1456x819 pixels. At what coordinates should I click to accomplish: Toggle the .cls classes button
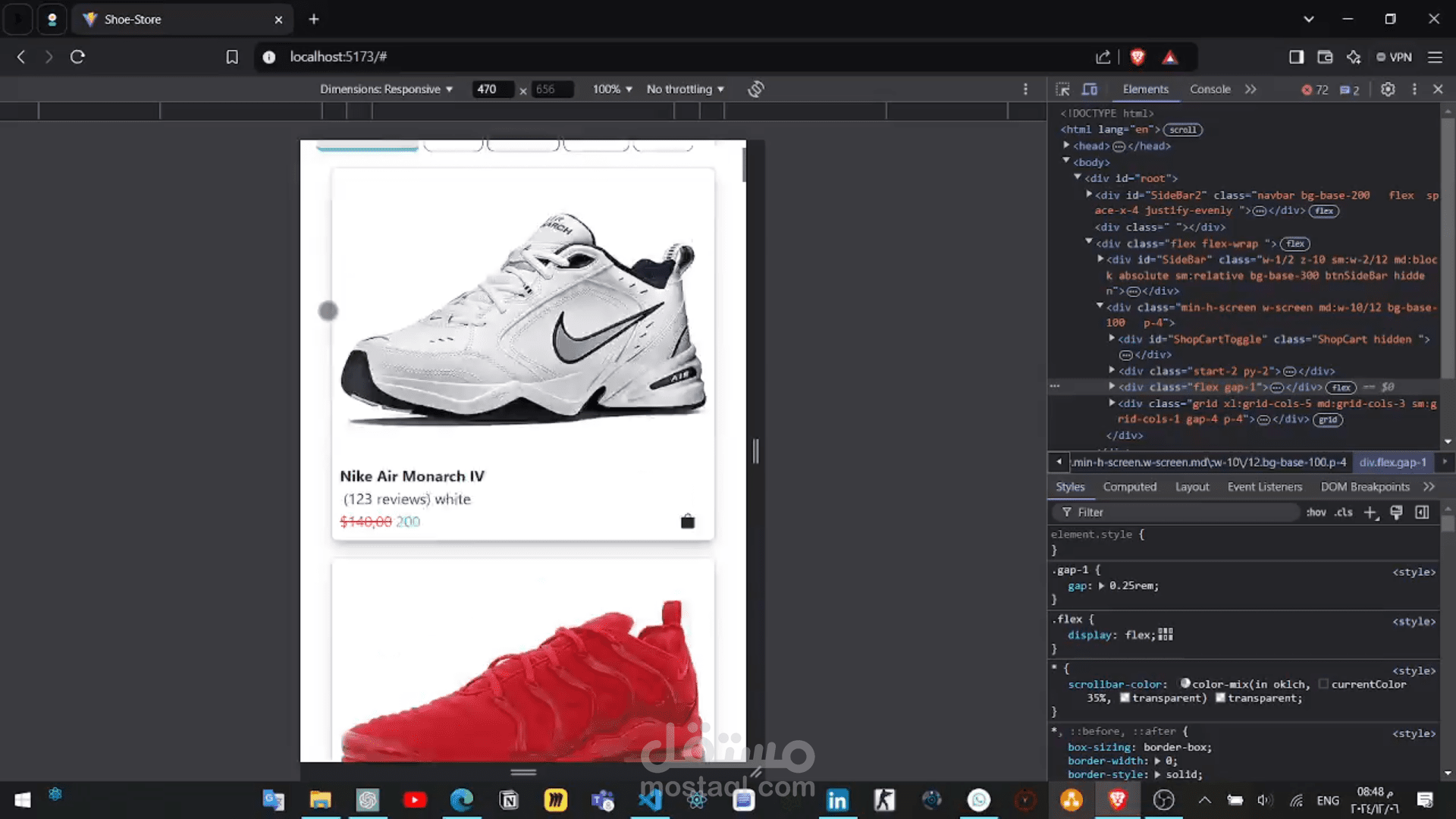click(x=1344, y=513)
